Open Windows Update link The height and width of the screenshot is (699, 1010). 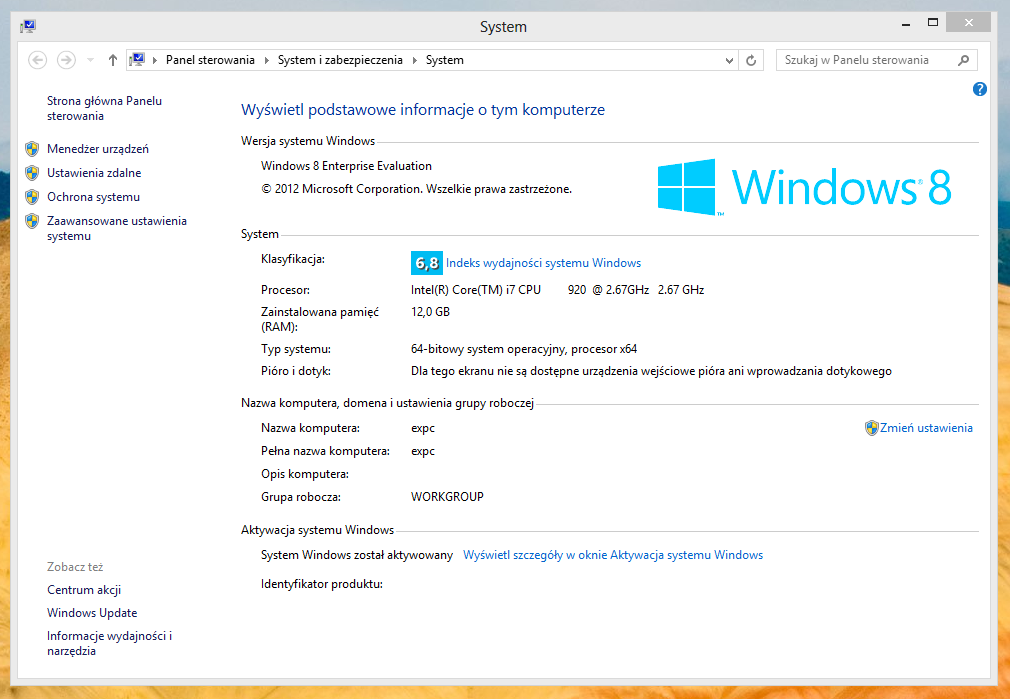[92, 613]
